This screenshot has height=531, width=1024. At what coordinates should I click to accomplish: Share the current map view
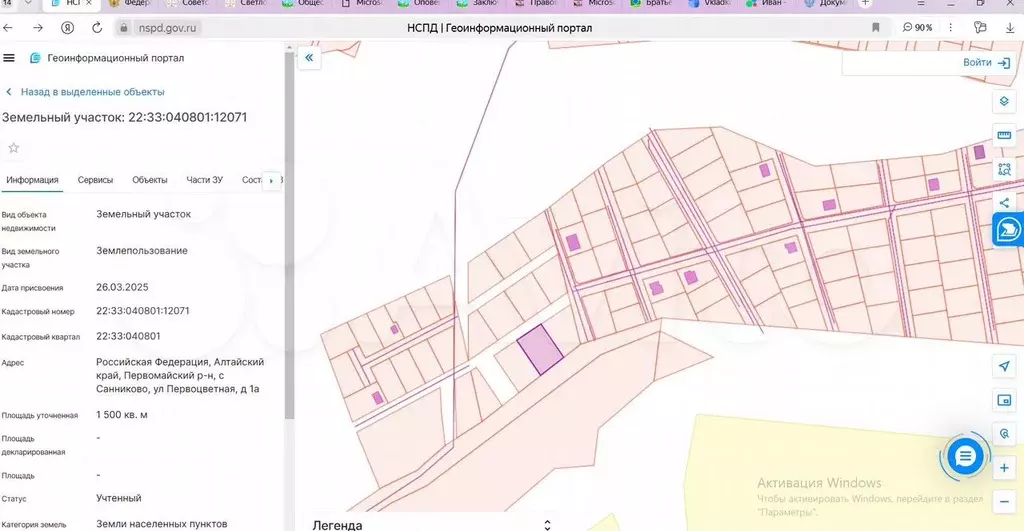1004,202
